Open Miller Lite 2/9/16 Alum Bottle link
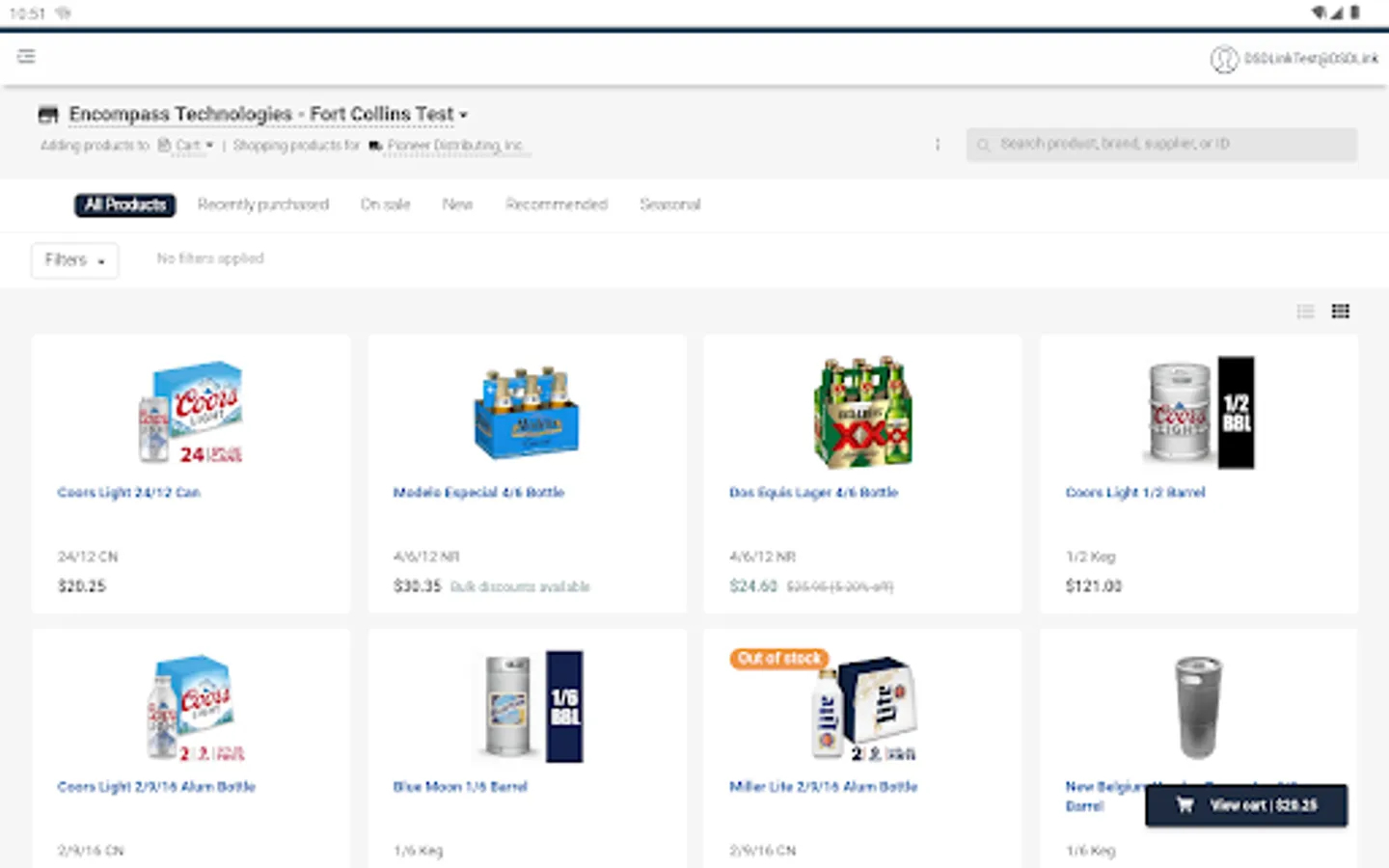1389x868 pixels. (823, 787)
